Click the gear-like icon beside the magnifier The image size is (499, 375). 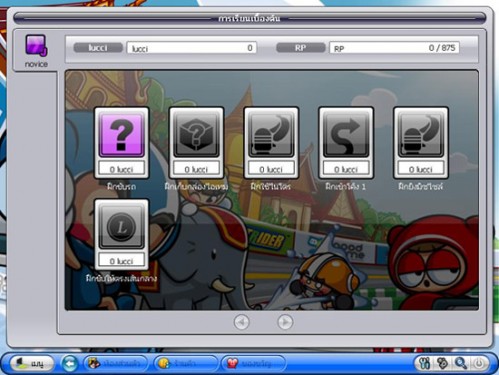[442, 363]
